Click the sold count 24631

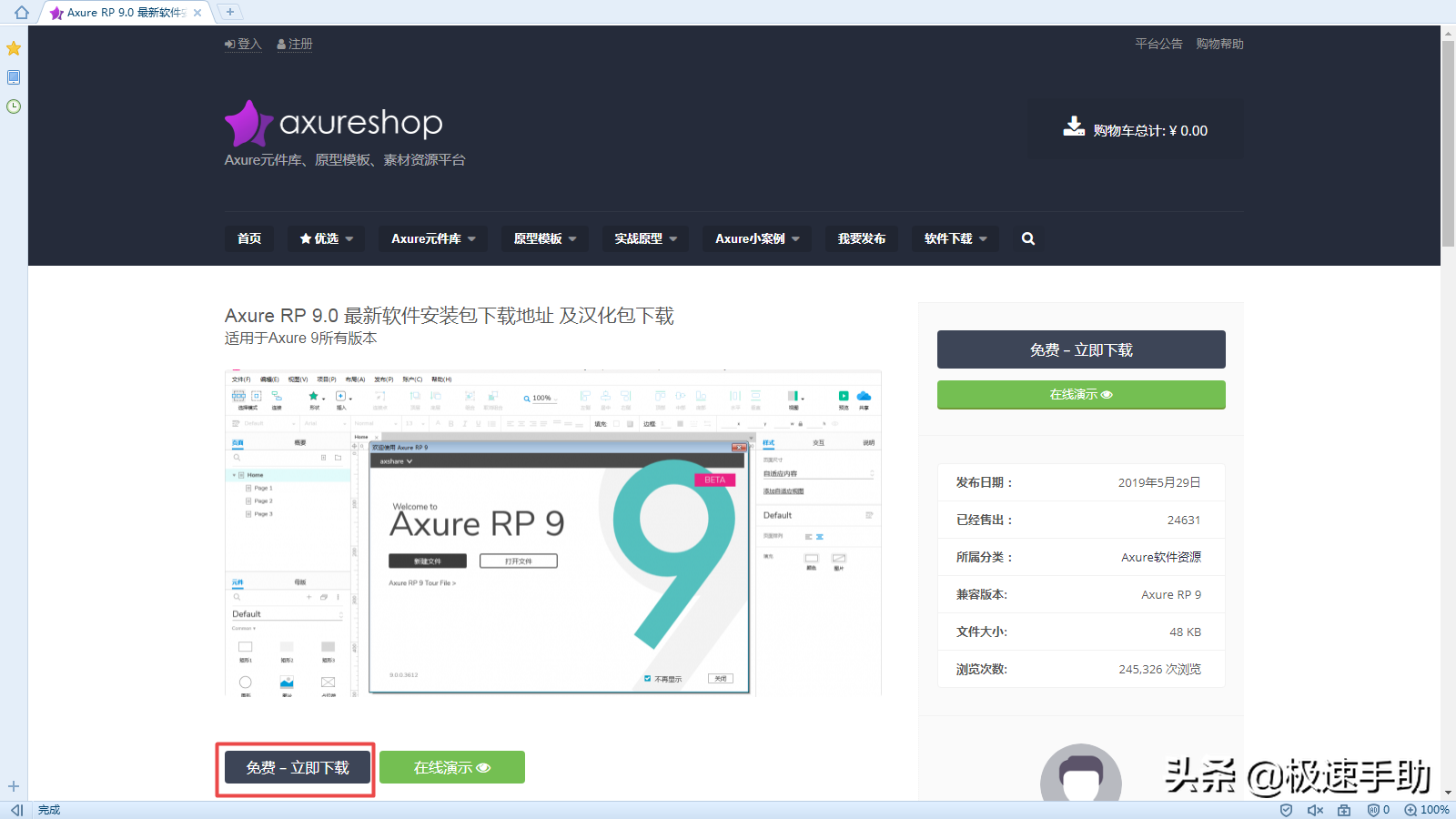[x=1184, y=520]
